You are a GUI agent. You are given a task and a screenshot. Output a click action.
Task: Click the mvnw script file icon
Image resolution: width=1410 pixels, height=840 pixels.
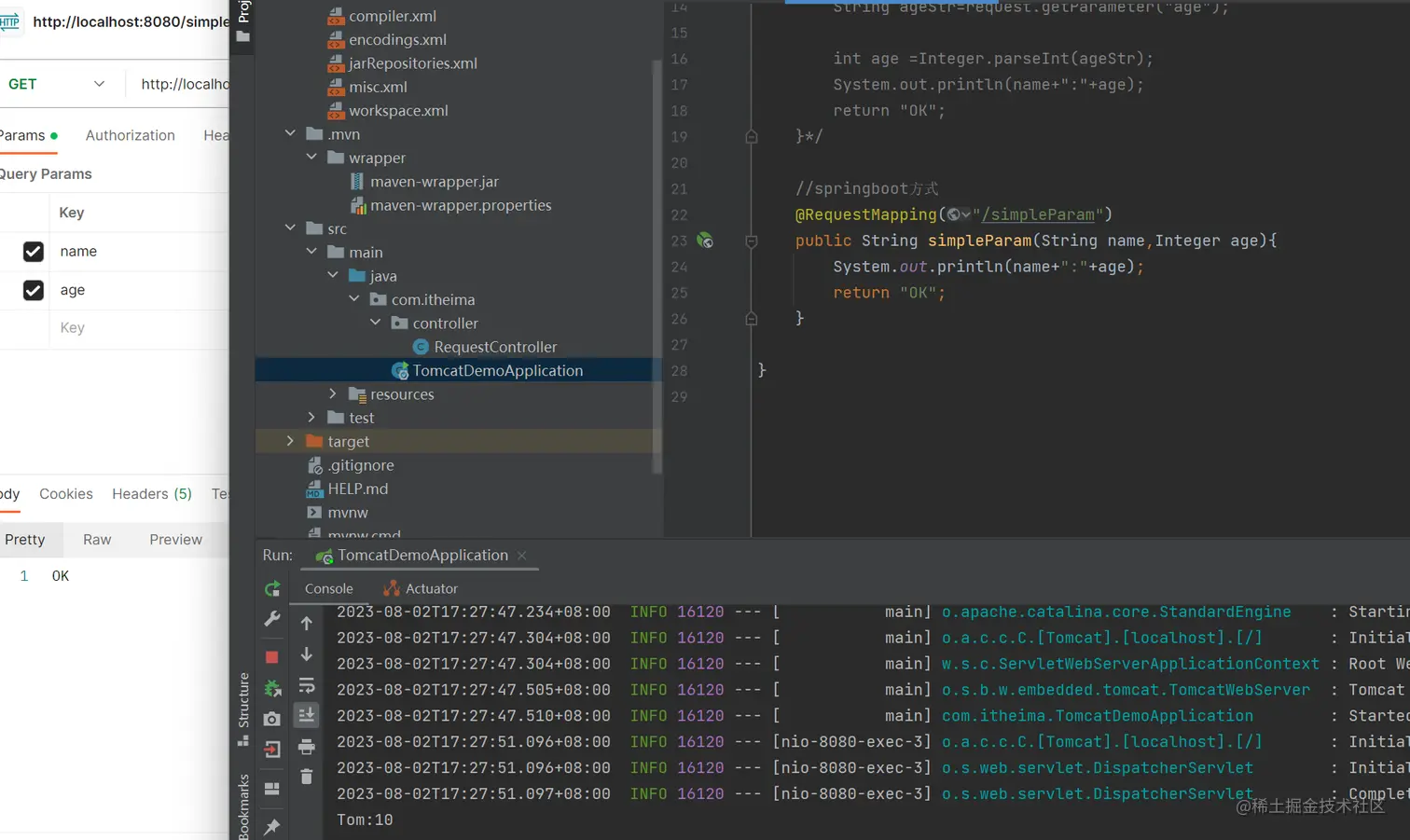point(315,513)
